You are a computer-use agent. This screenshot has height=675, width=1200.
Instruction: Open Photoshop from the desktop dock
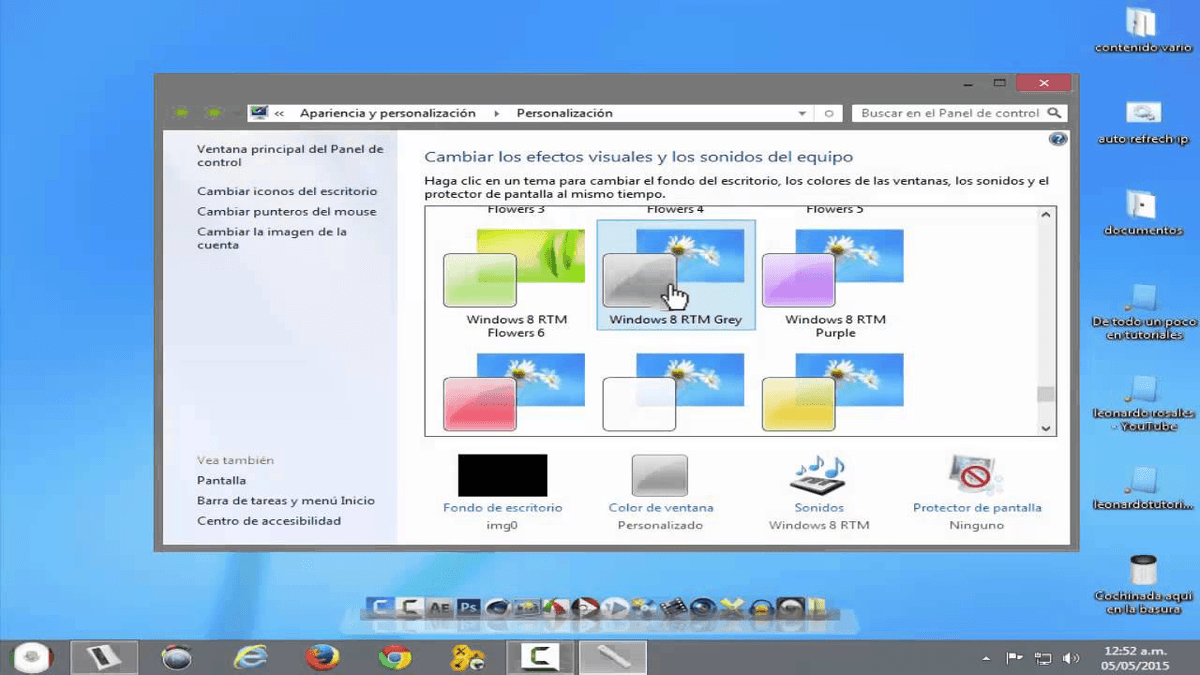[470, 606]
